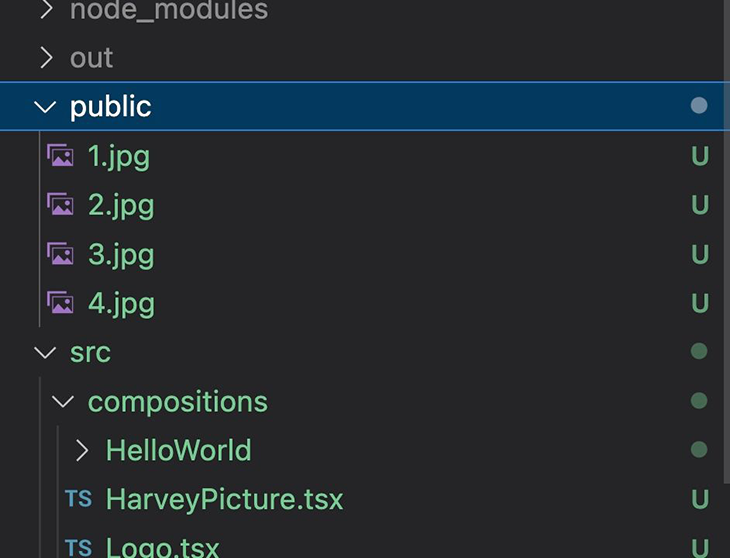This screenshot has height=558, width=730.
Task: Expand the node_modules folder chevron
Action: (x=45, y=11)
